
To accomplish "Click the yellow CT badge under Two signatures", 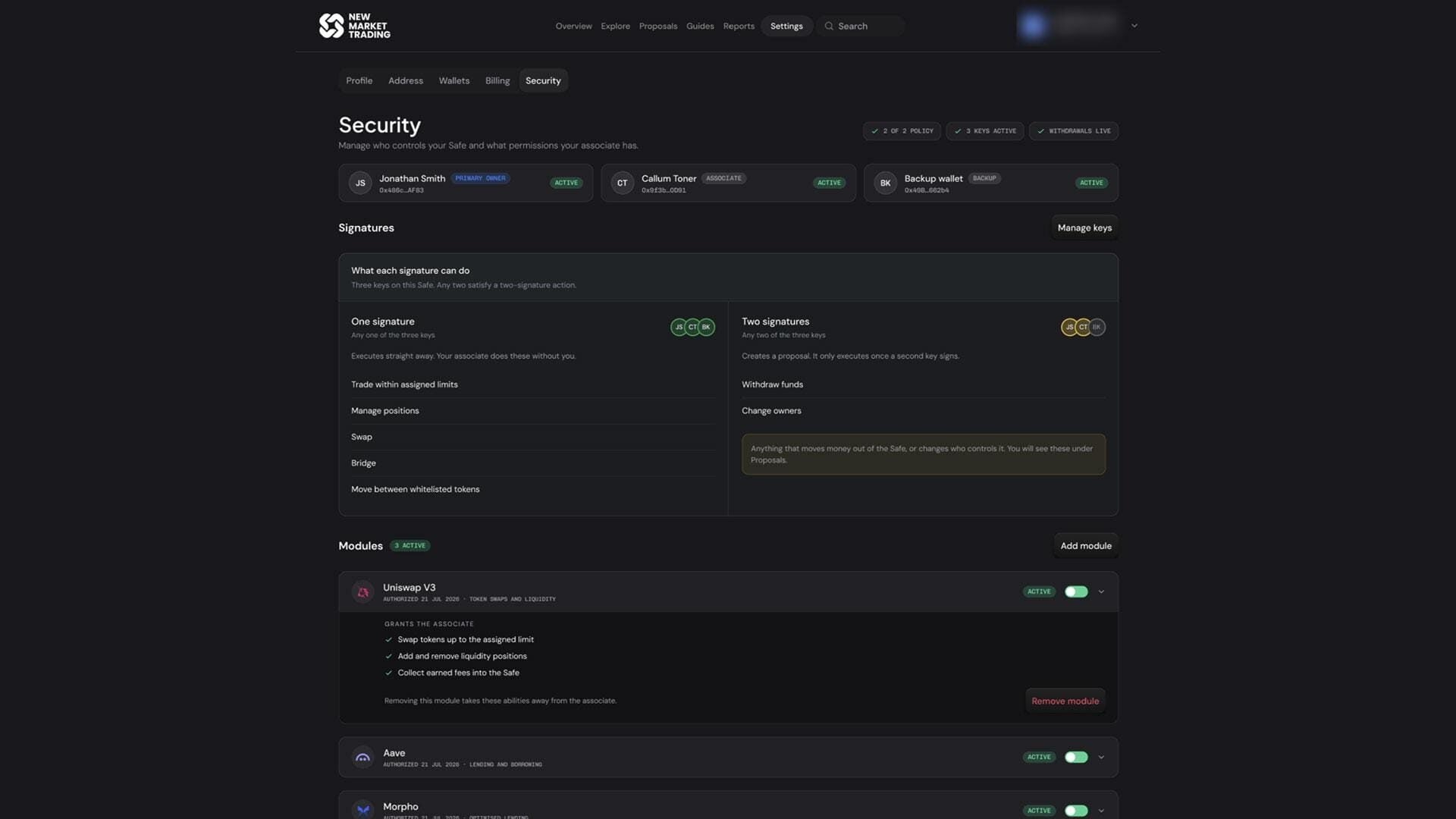I will pyautogui.click(x=1083, y=327).
